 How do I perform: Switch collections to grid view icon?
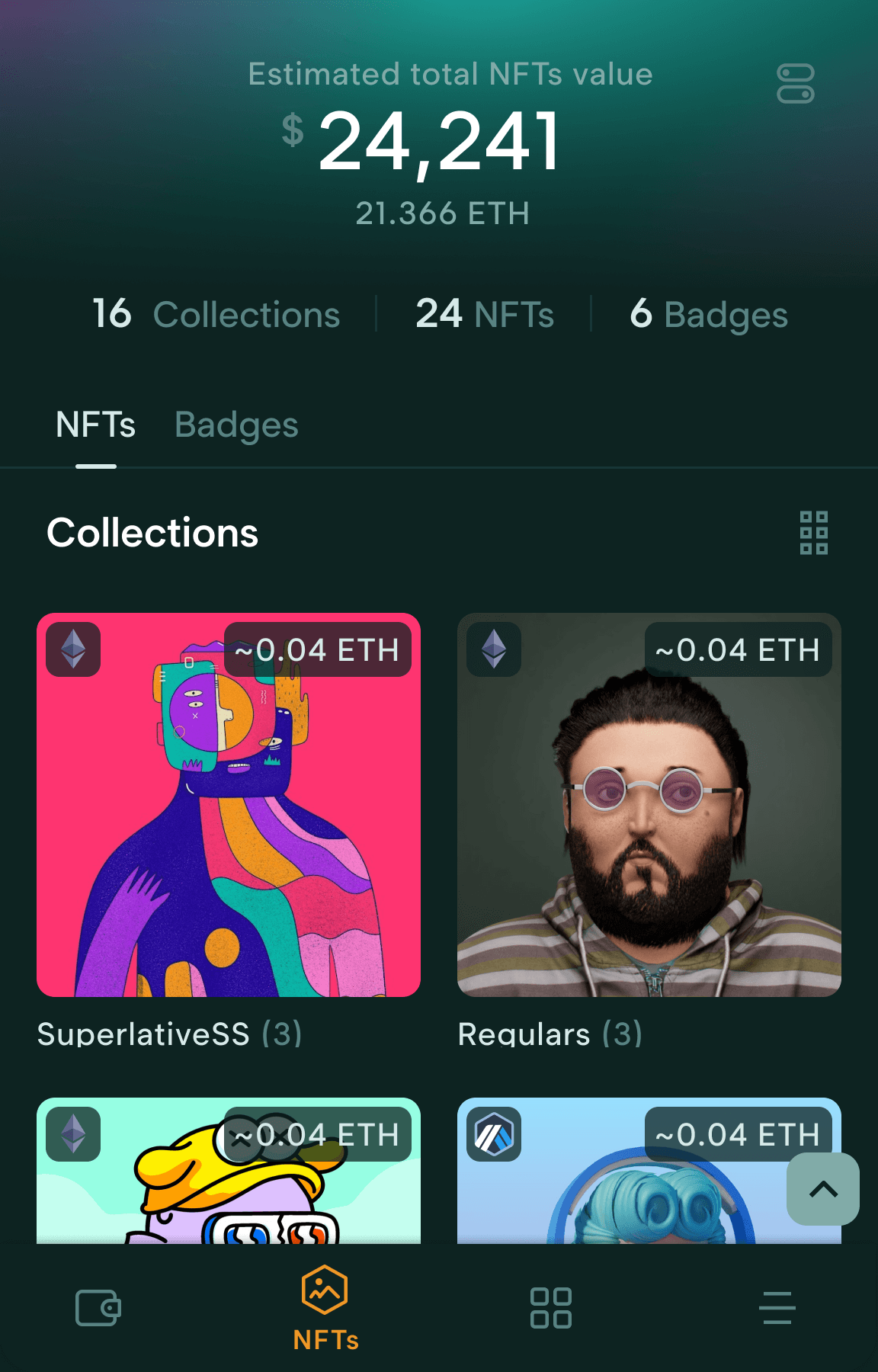814,533
